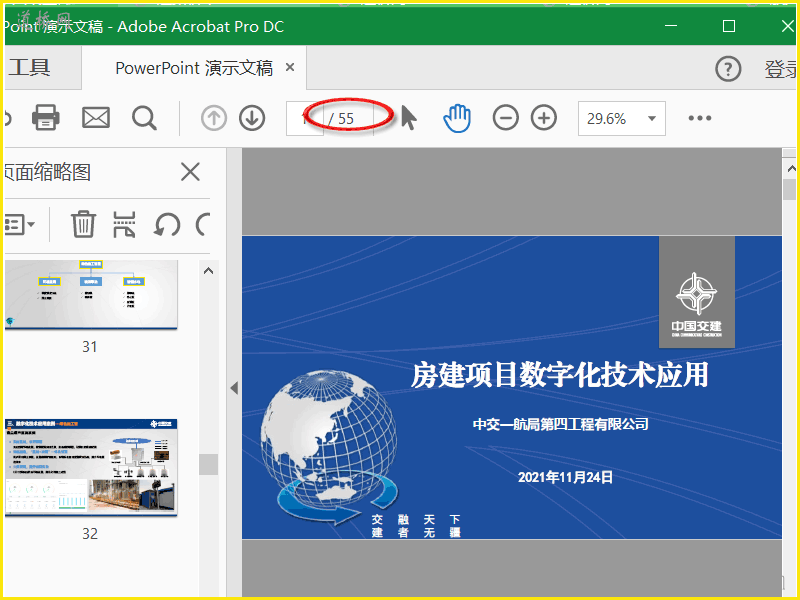Click the thumbnail panel scrollbar handle
The image size is (800, 600).
point(208,464)
